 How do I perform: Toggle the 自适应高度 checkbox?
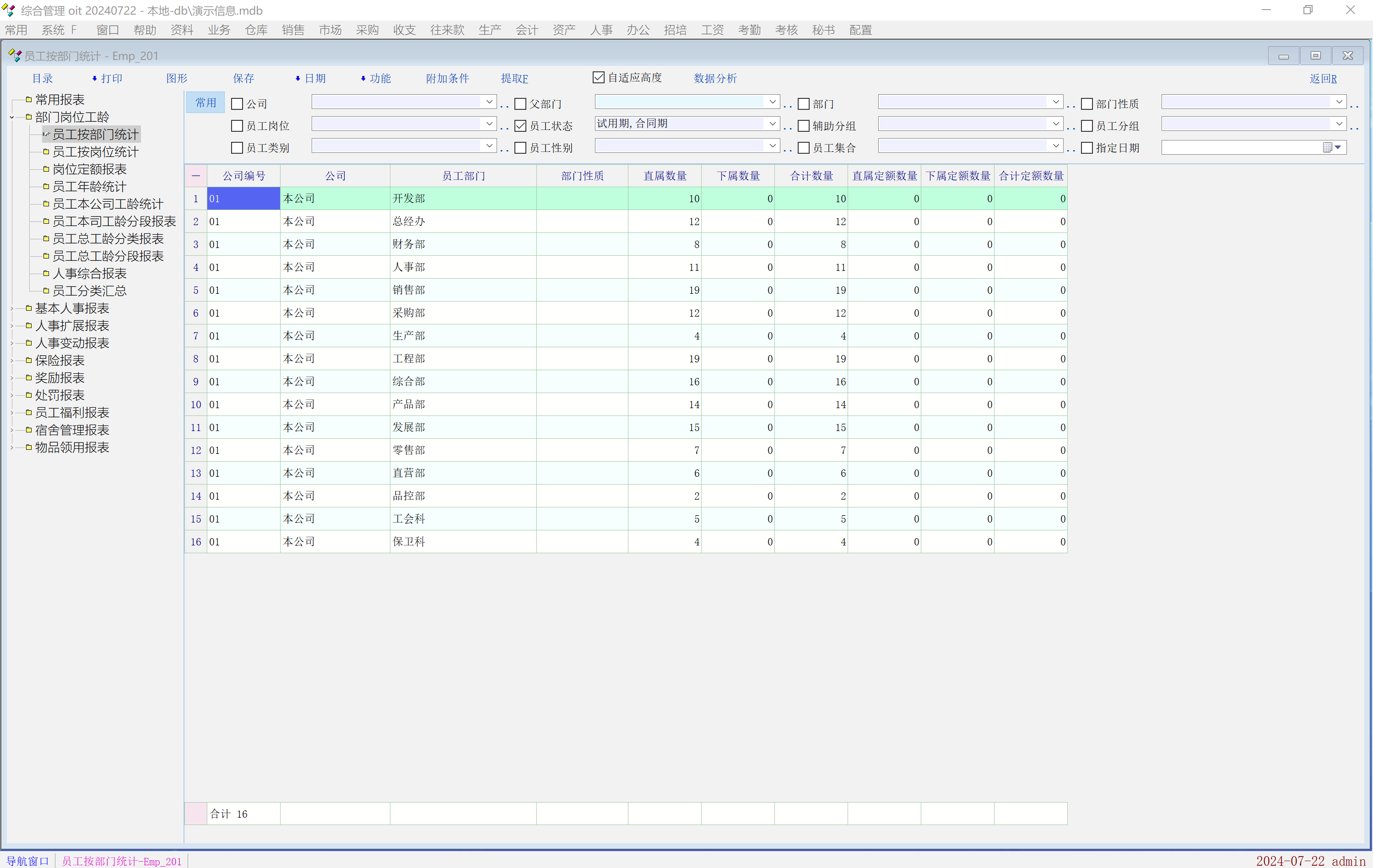tap(598, 77)
